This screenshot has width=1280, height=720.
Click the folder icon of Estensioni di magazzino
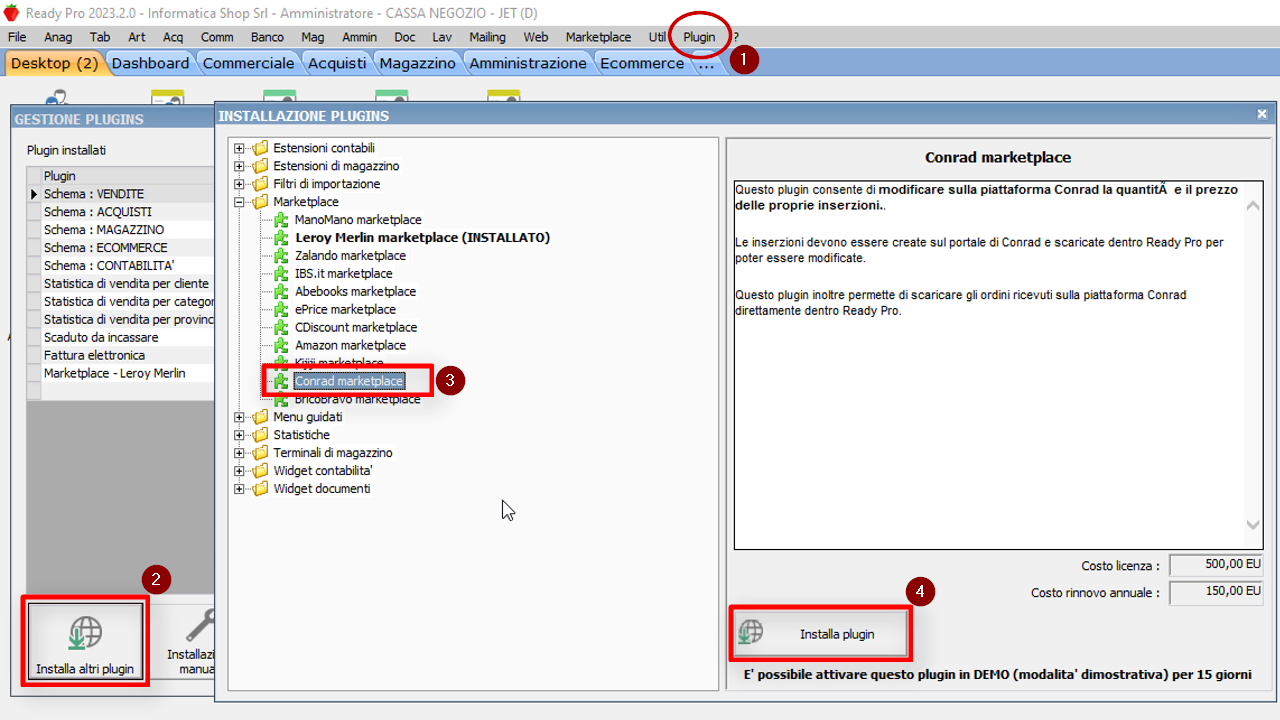click(261, 166)
